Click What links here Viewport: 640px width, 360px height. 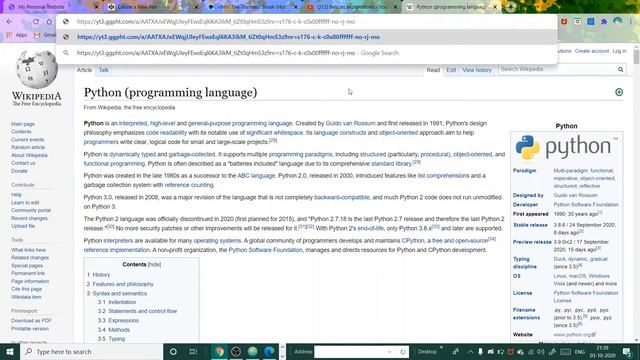[28, 250]
